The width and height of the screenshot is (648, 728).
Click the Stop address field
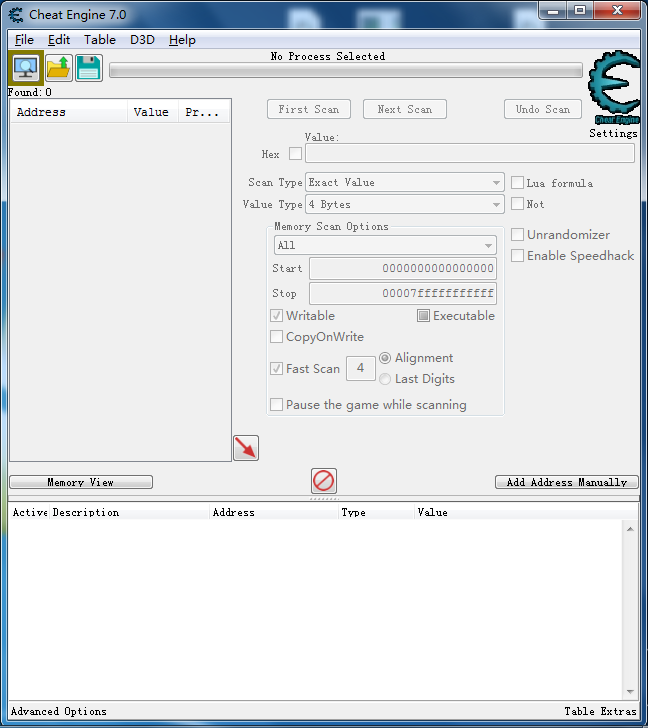(402, 293)
